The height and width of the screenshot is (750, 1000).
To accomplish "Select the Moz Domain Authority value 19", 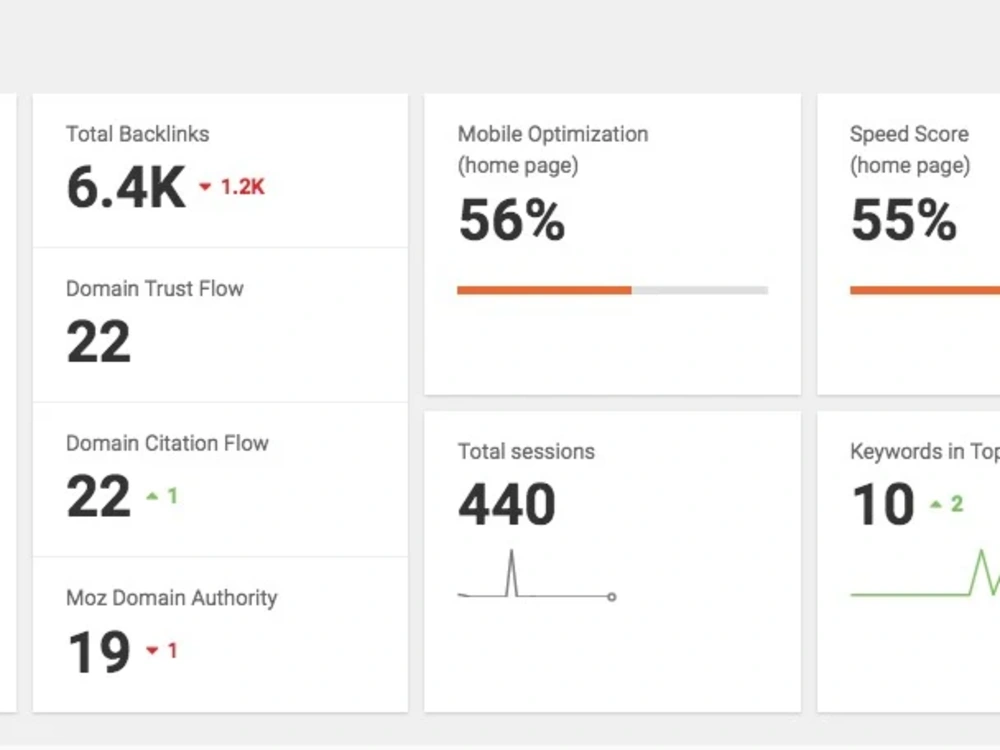I will [99, 651].
